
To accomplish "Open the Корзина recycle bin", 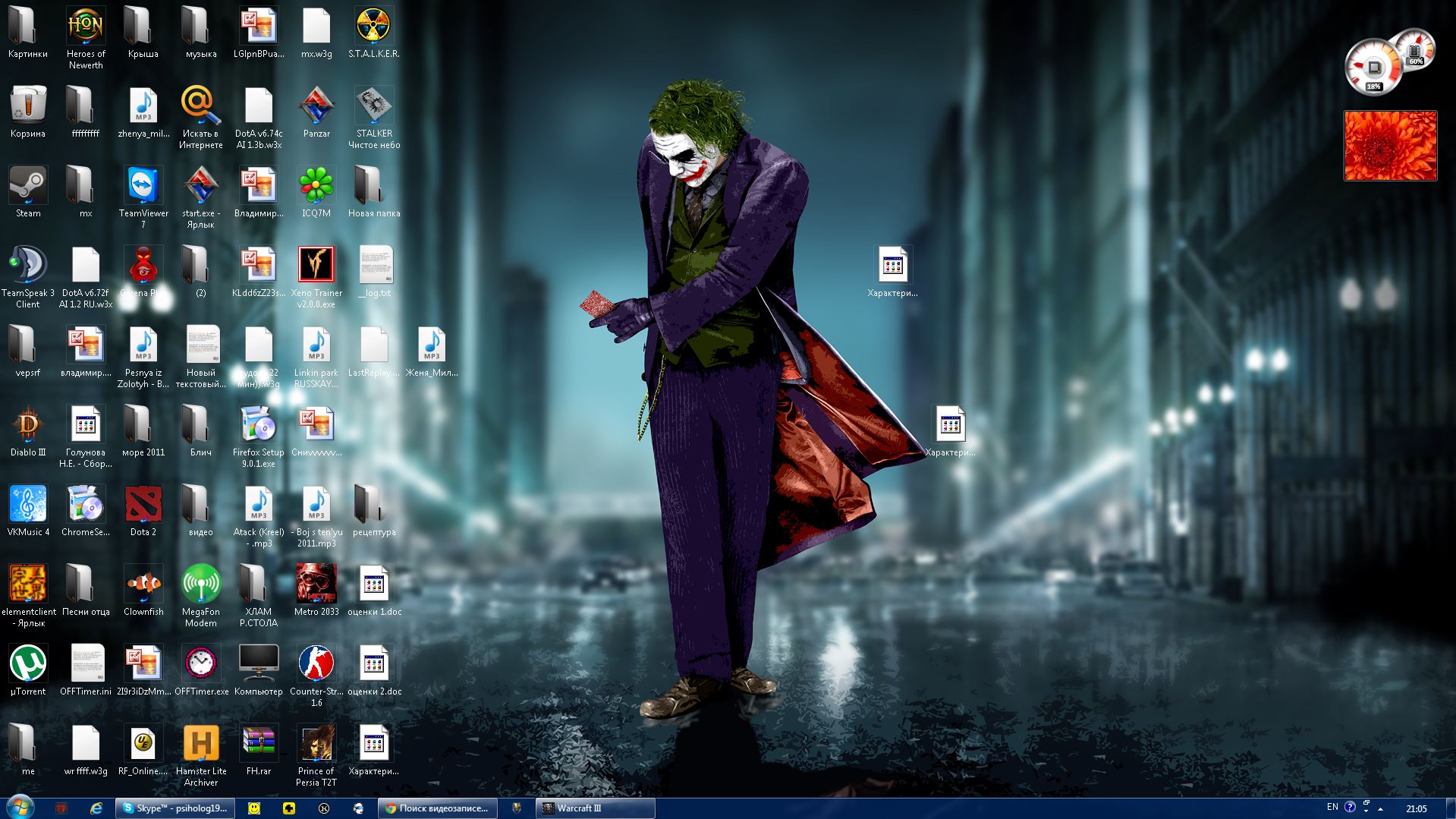I will 28,112.
